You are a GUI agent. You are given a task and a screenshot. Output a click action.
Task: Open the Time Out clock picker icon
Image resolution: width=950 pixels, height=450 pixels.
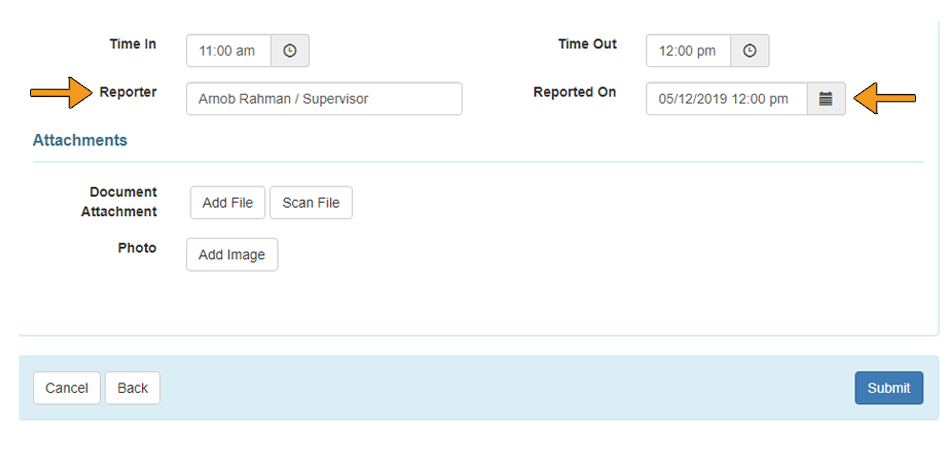point(749,51)
